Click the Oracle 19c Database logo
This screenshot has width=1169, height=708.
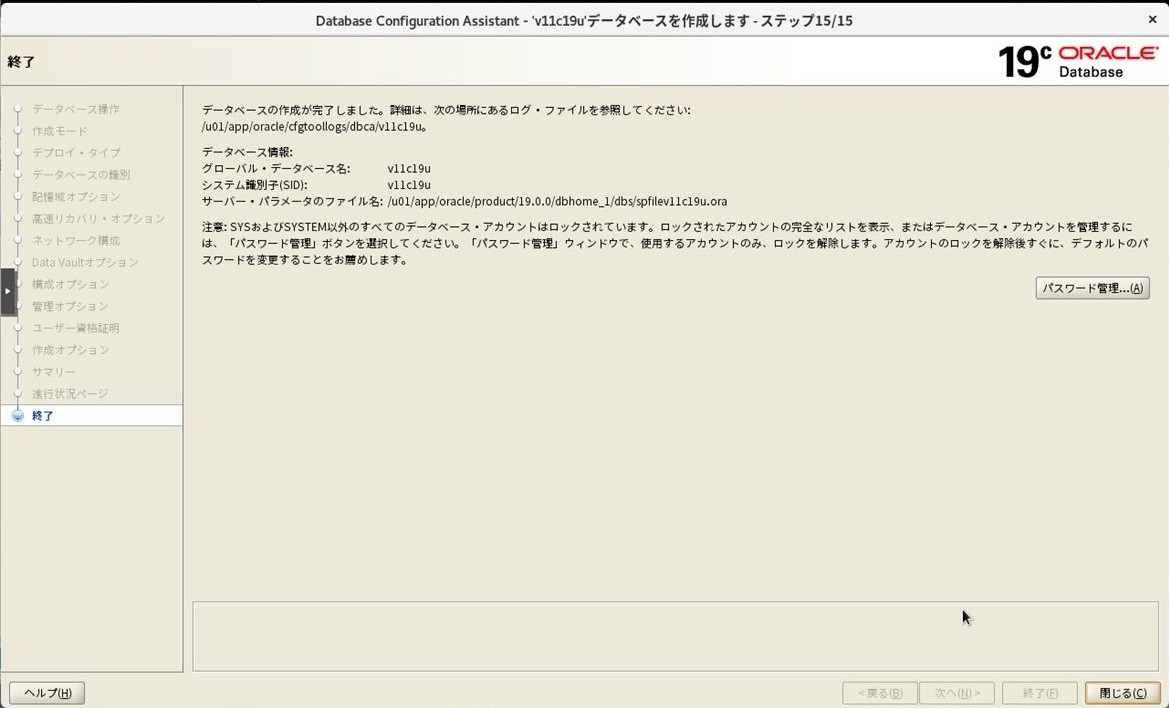pos(1077,61)
